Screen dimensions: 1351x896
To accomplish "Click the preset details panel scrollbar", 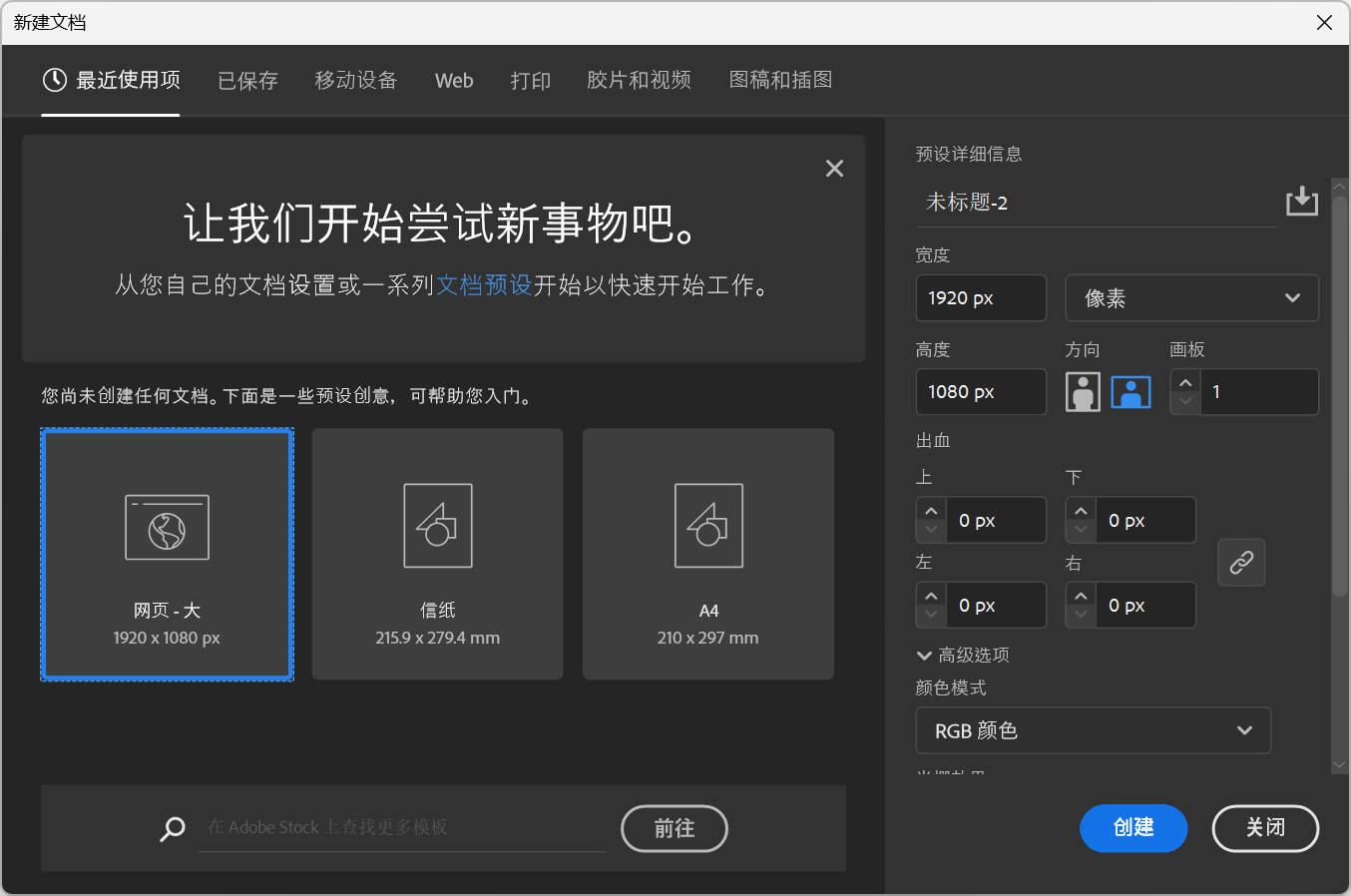I will (1339, 399).
